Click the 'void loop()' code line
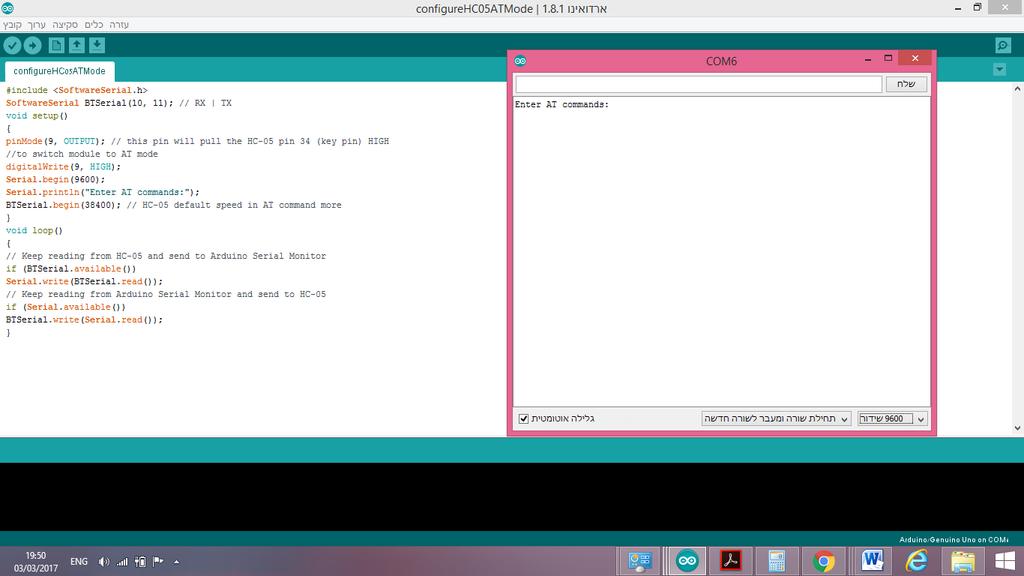Viewport: 1024px width, 576px height. (34, 231)
